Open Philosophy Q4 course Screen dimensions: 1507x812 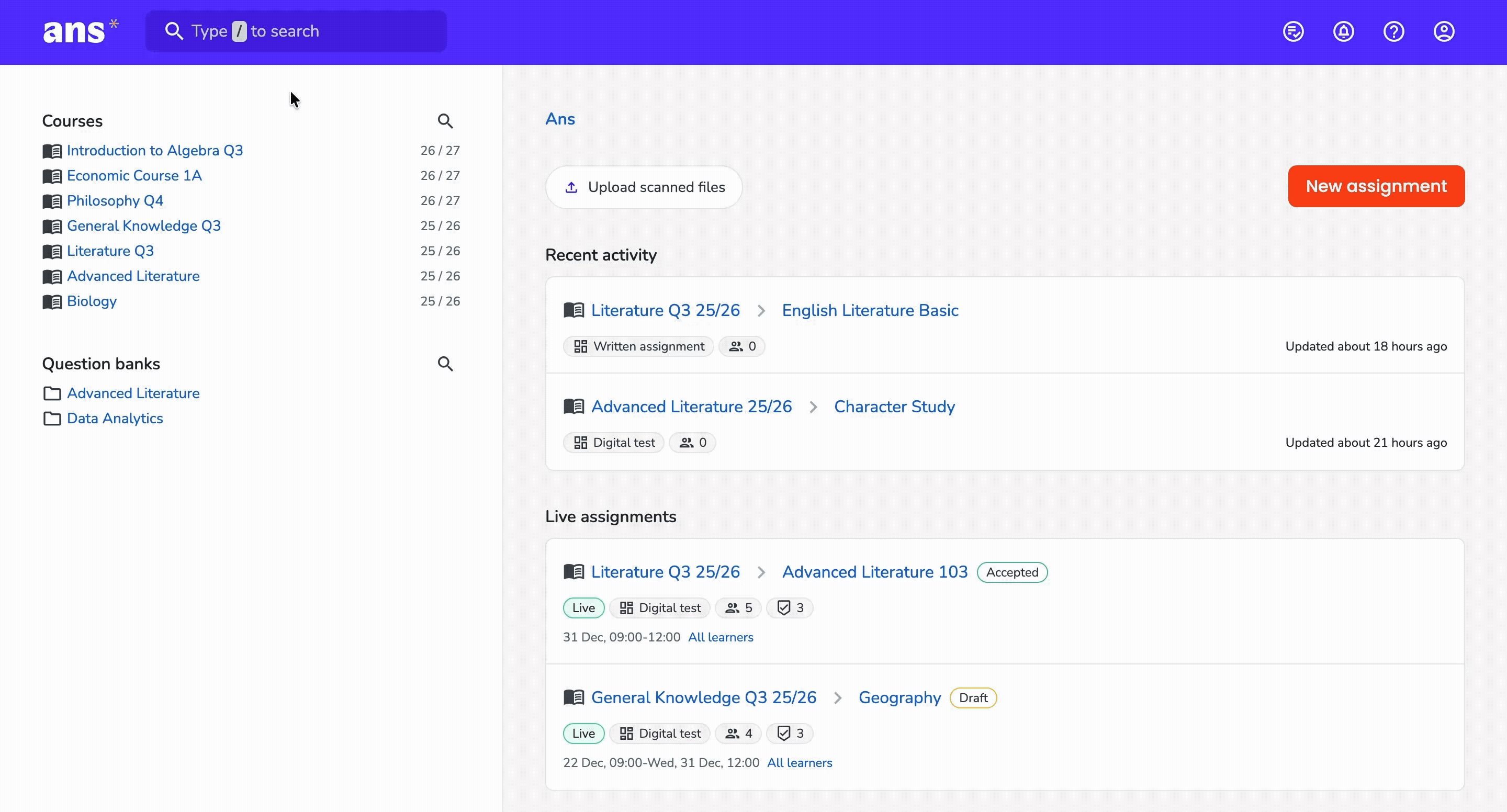tap(115, 201)
